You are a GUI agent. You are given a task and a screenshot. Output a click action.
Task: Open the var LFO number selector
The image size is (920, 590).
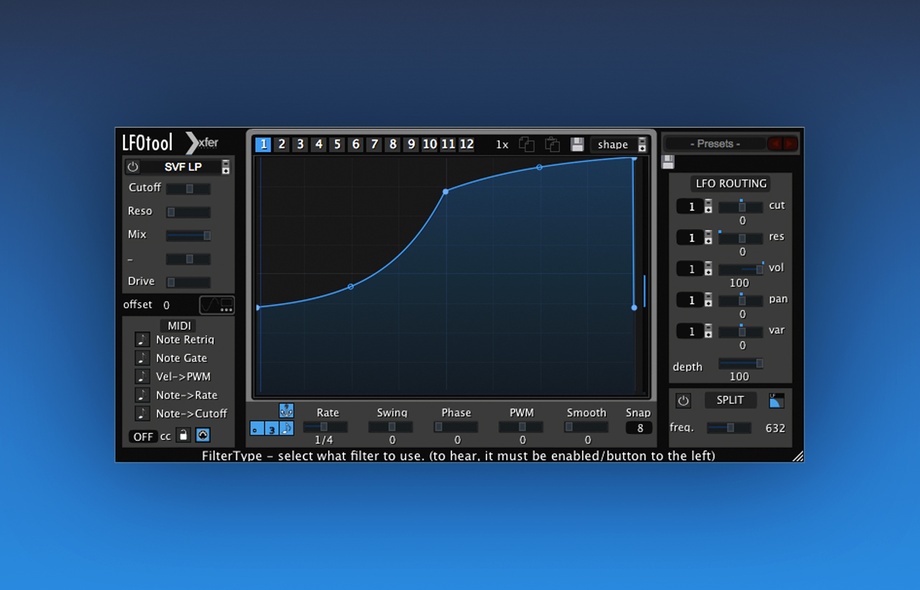coord(695,331)
